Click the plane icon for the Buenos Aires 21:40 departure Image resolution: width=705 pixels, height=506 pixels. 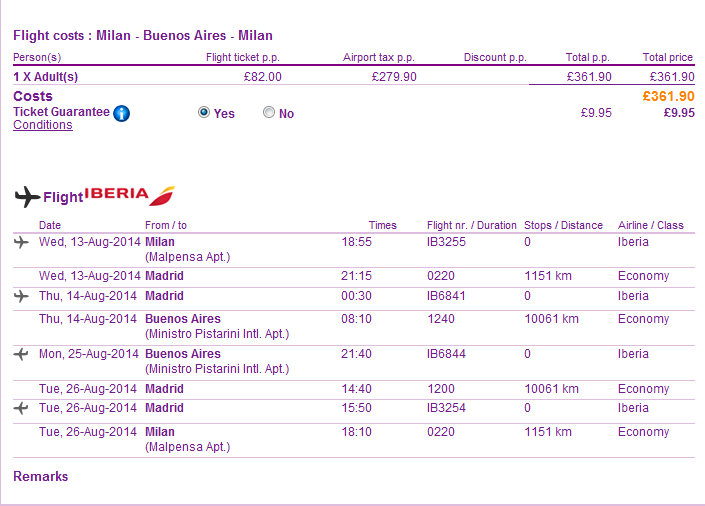[22, 354]
